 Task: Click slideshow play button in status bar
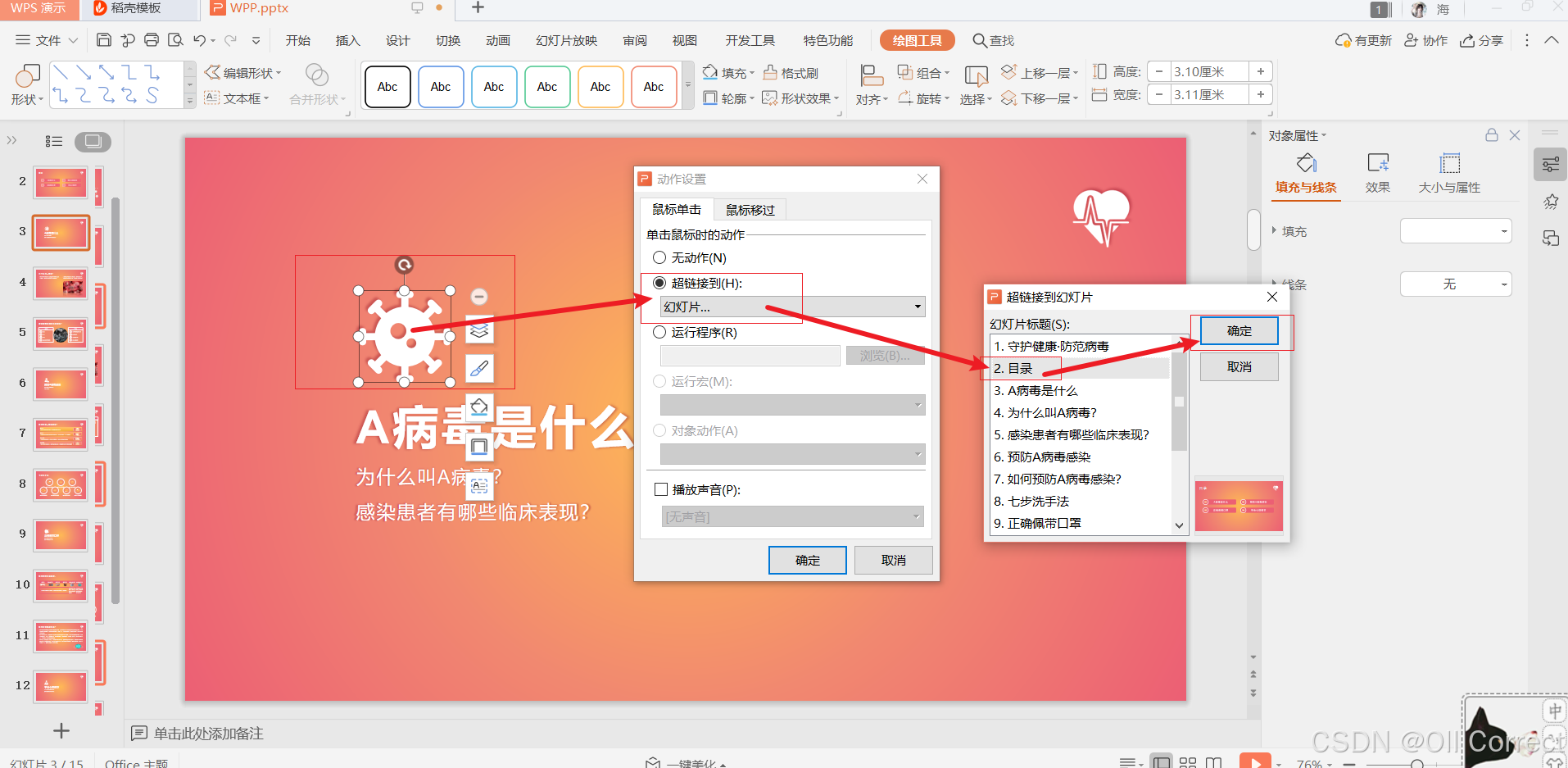(1255, 761)
